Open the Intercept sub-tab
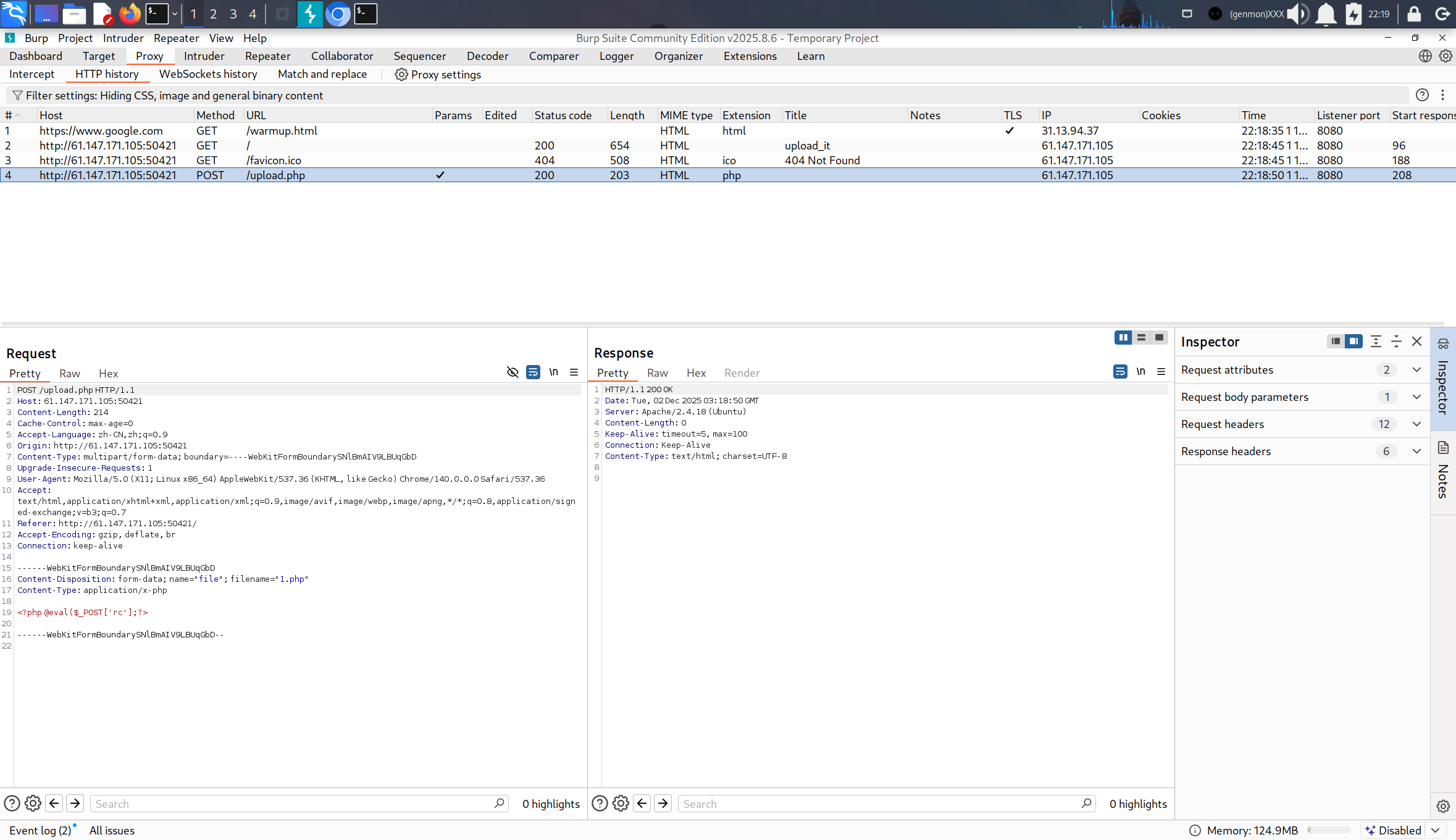The width and height of the screenshot is (1456, 840). (32, 74)
